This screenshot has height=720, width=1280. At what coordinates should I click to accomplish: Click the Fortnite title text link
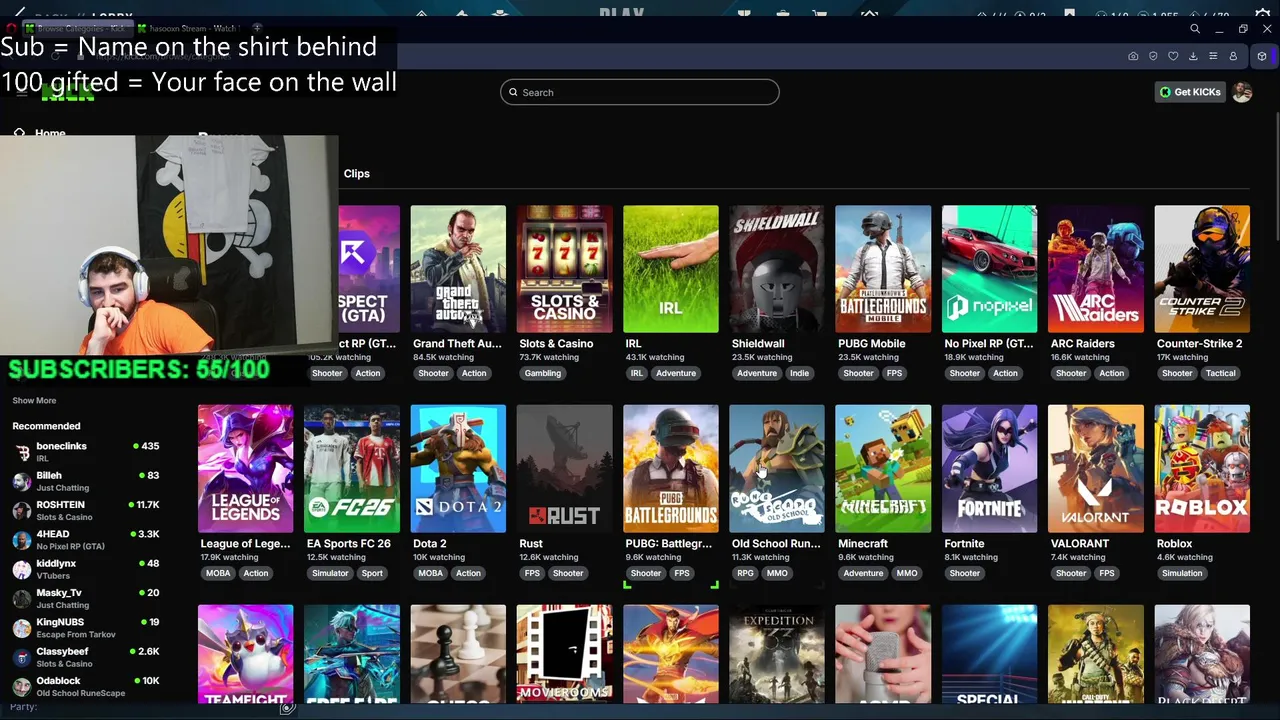click(964, 544)
